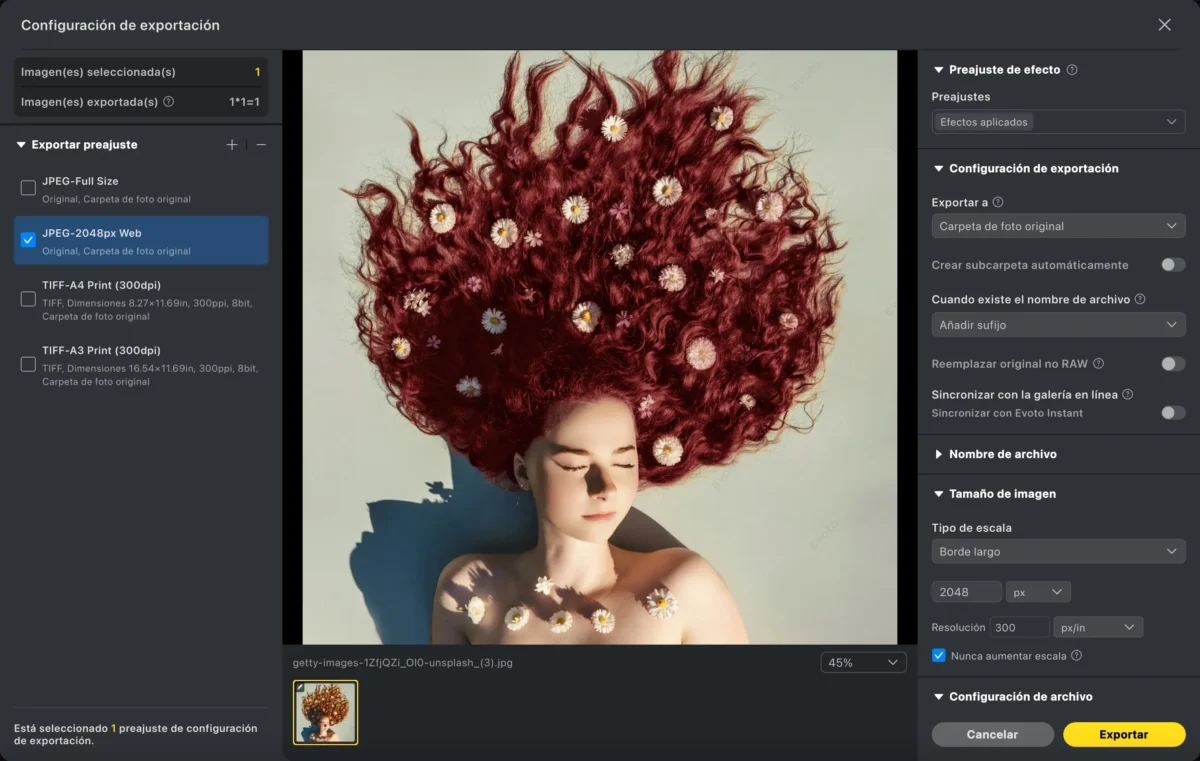Close the Configuración de exportación dialog
The image size is (1200, 761).
coord(1164,25)
